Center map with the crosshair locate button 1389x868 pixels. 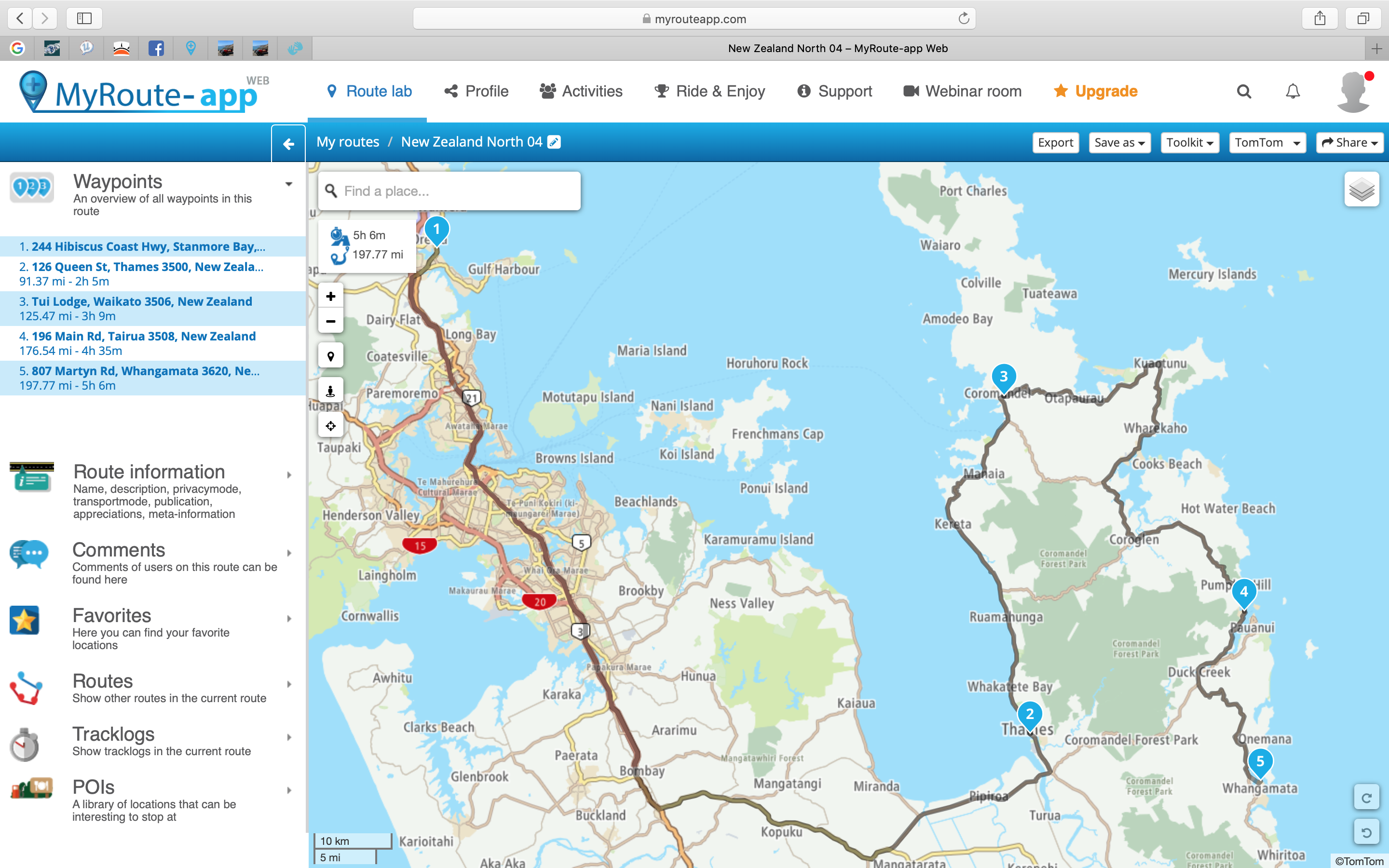point(330,426)
